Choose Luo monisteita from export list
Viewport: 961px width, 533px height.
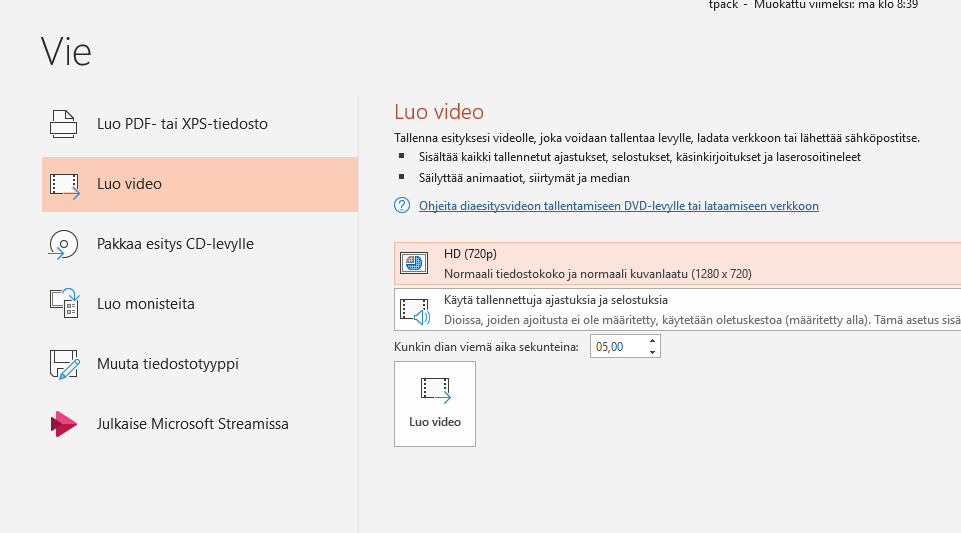click(x=146, y=304)
